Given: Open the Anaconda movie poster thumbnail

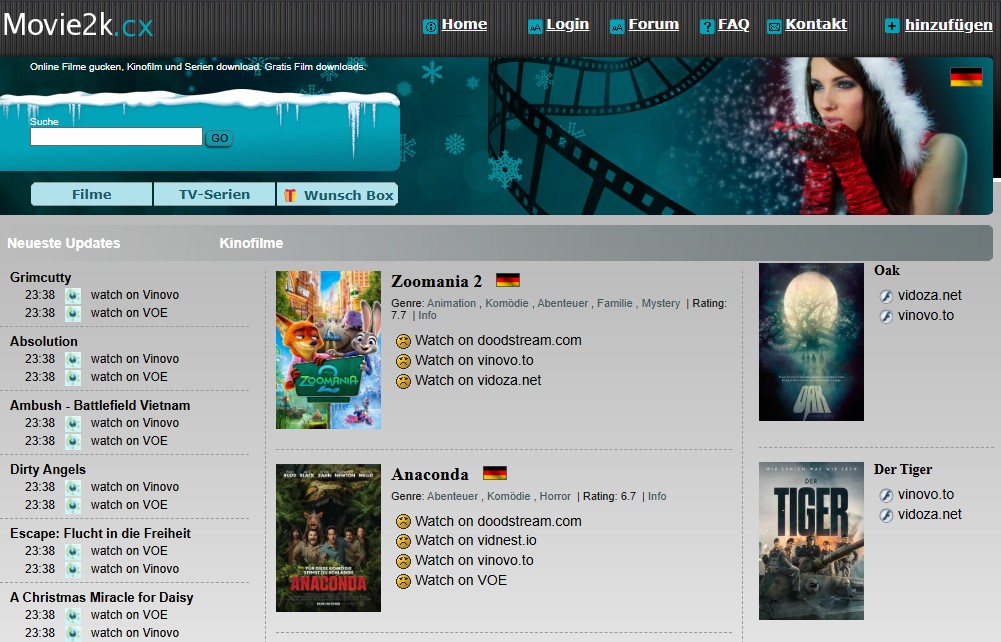Looking at the screenshot, I should point(328,538).
